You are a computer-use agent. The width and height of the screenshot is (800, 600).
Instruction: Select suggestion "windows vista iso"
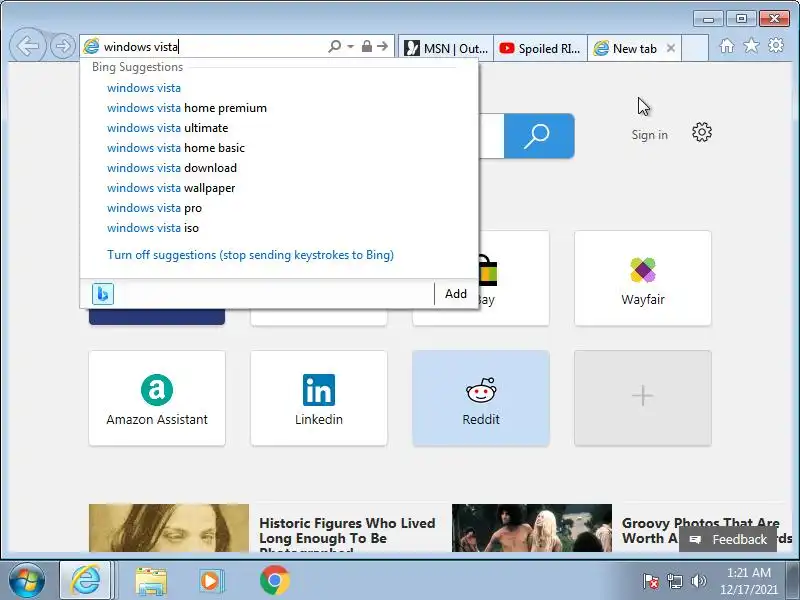(x=153, y=228)
